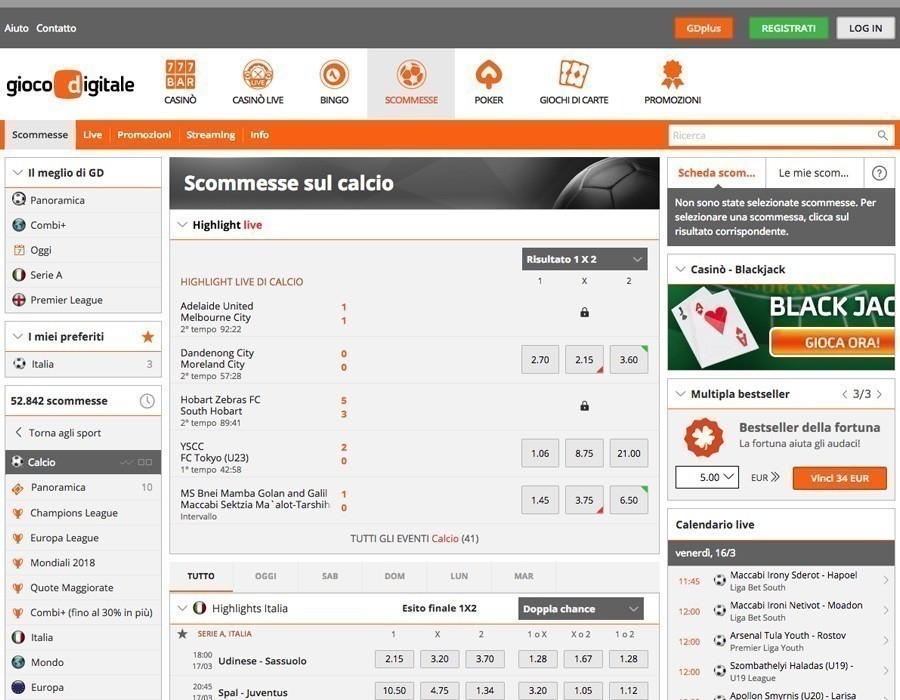Viewport: 900px width, 700px height.
Task: Collapse the Multipla bestseller panel
Action: pyautogui.click(x=681, y=394)
